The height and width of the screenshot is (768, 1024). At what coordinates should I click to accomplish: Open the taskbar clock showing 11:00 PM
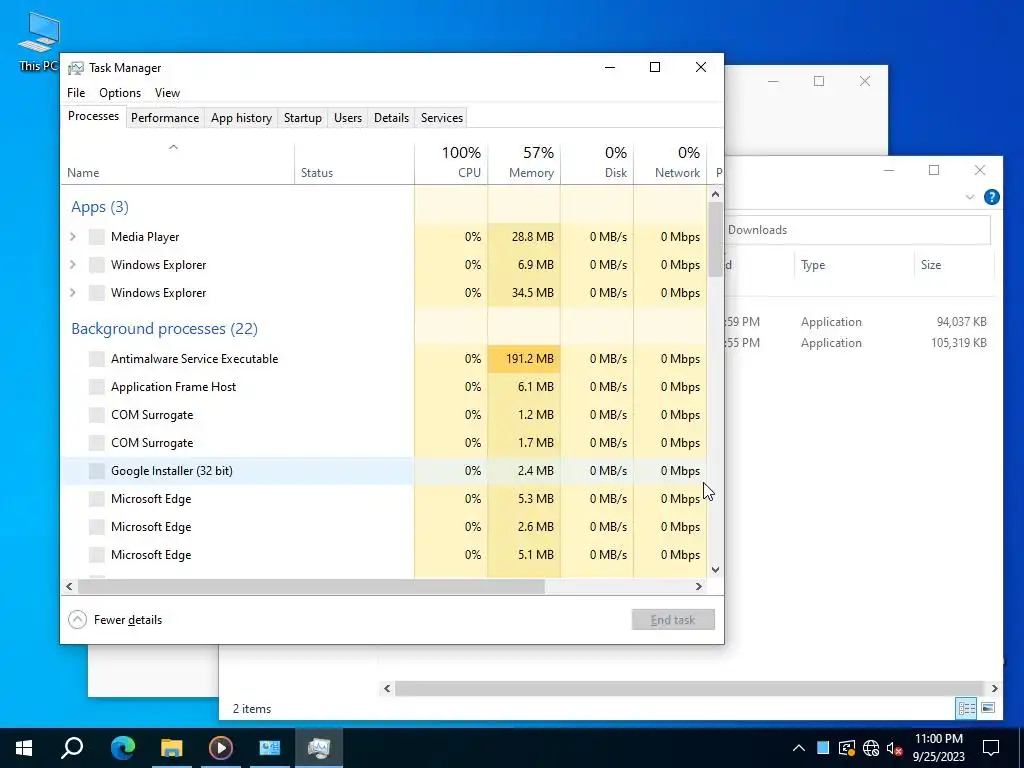[x=938, y=748]
